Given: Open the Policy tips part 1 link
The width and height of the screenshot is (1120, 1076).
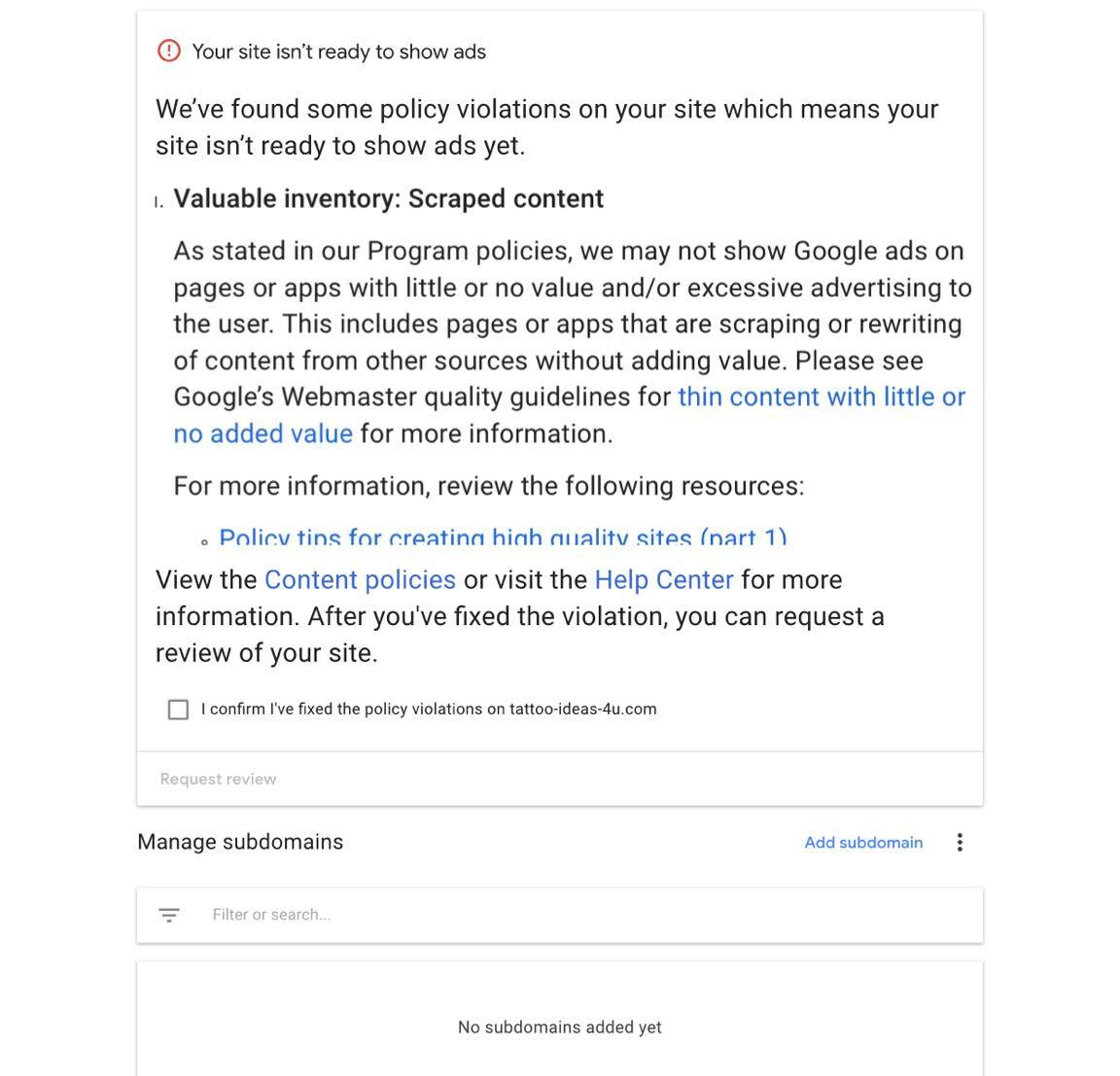Looking at the screenshot, I should click(503, 538).
